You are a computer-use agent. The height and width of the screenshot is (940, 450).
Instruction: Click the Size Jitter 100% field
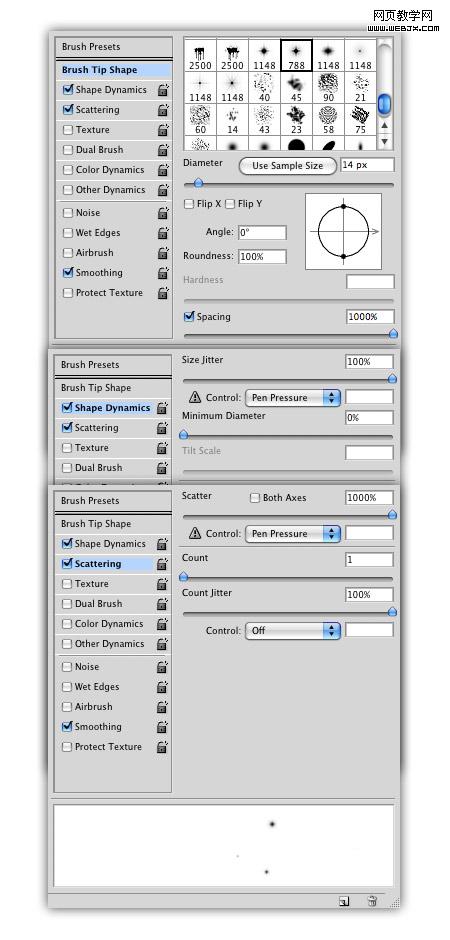369,361
